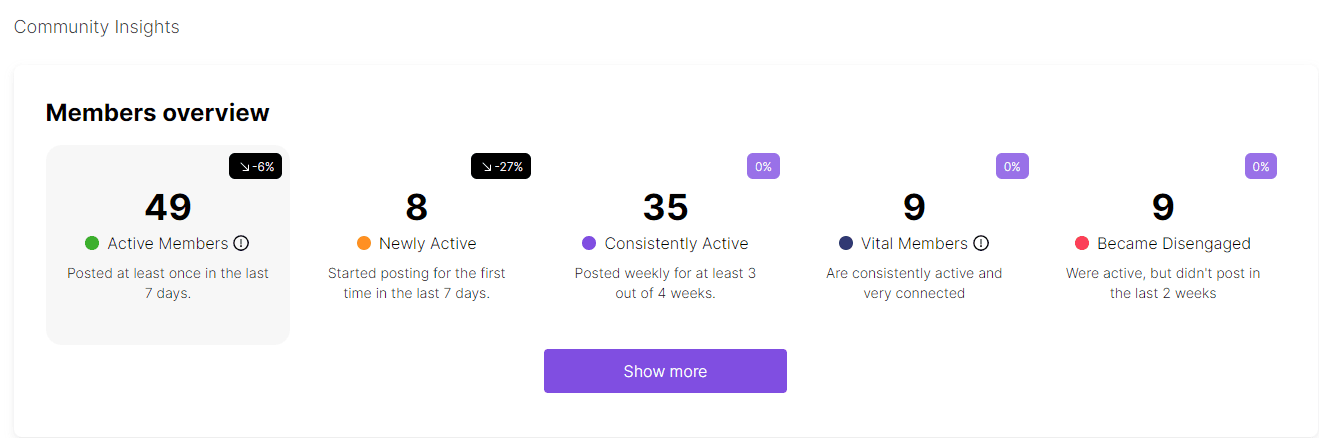Click info icon beside Vital Members
This screenshot has height=438, width=1319.
(x=981, y=243)
